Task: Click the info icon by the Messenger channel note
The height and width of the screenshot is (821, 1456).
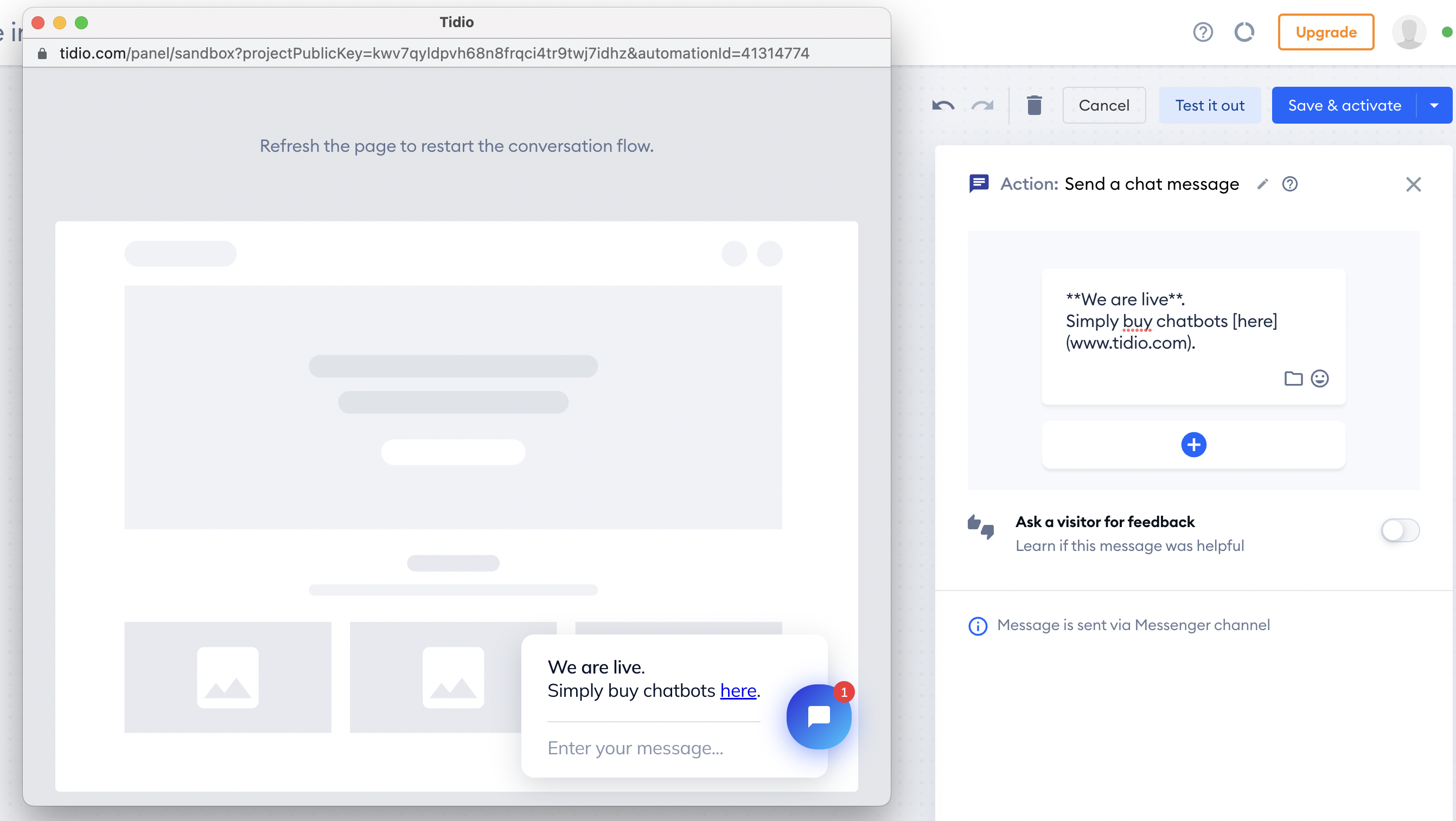Action: point(977,626)
